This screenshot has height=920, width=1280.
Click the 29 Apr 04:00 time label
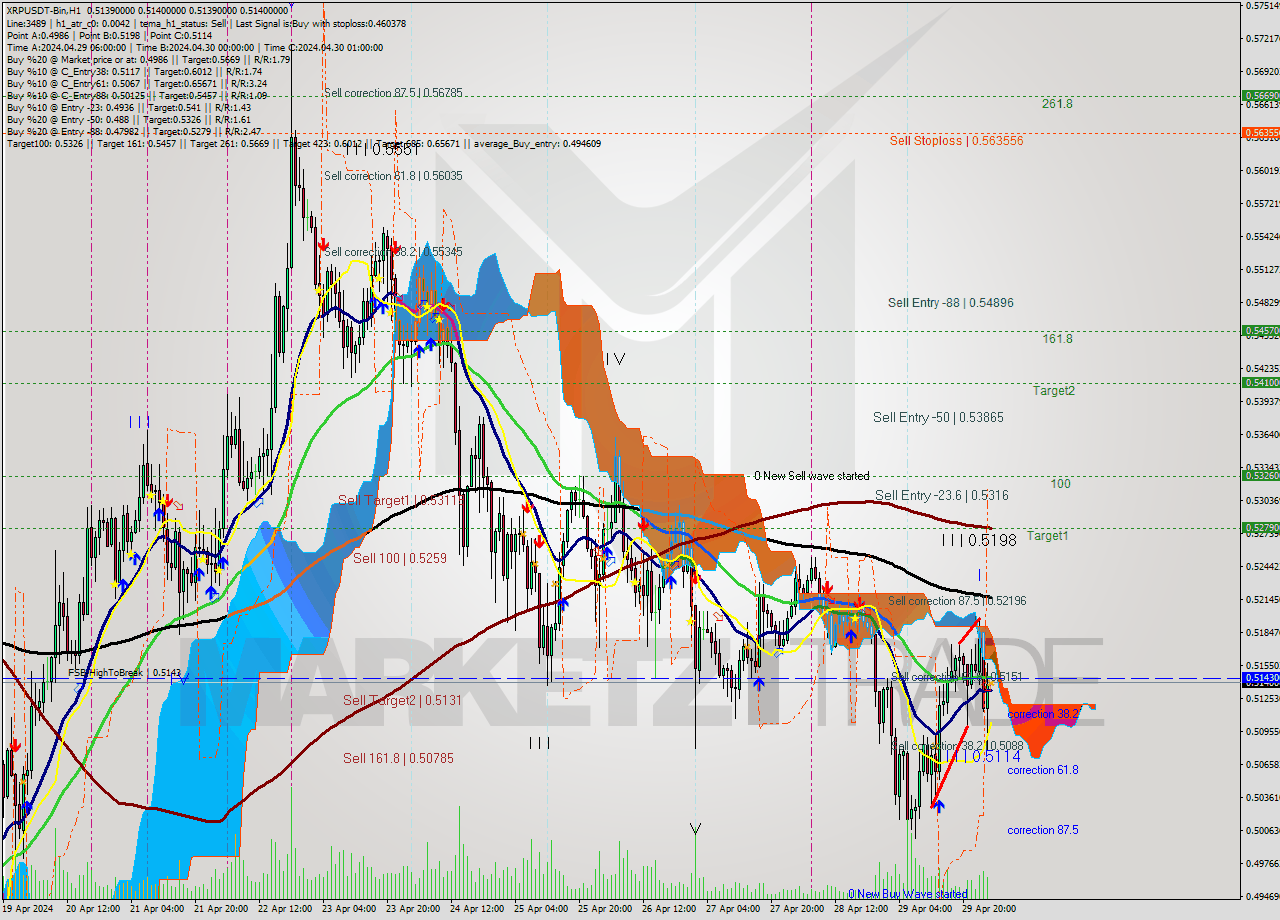click(x=926, y=910)
